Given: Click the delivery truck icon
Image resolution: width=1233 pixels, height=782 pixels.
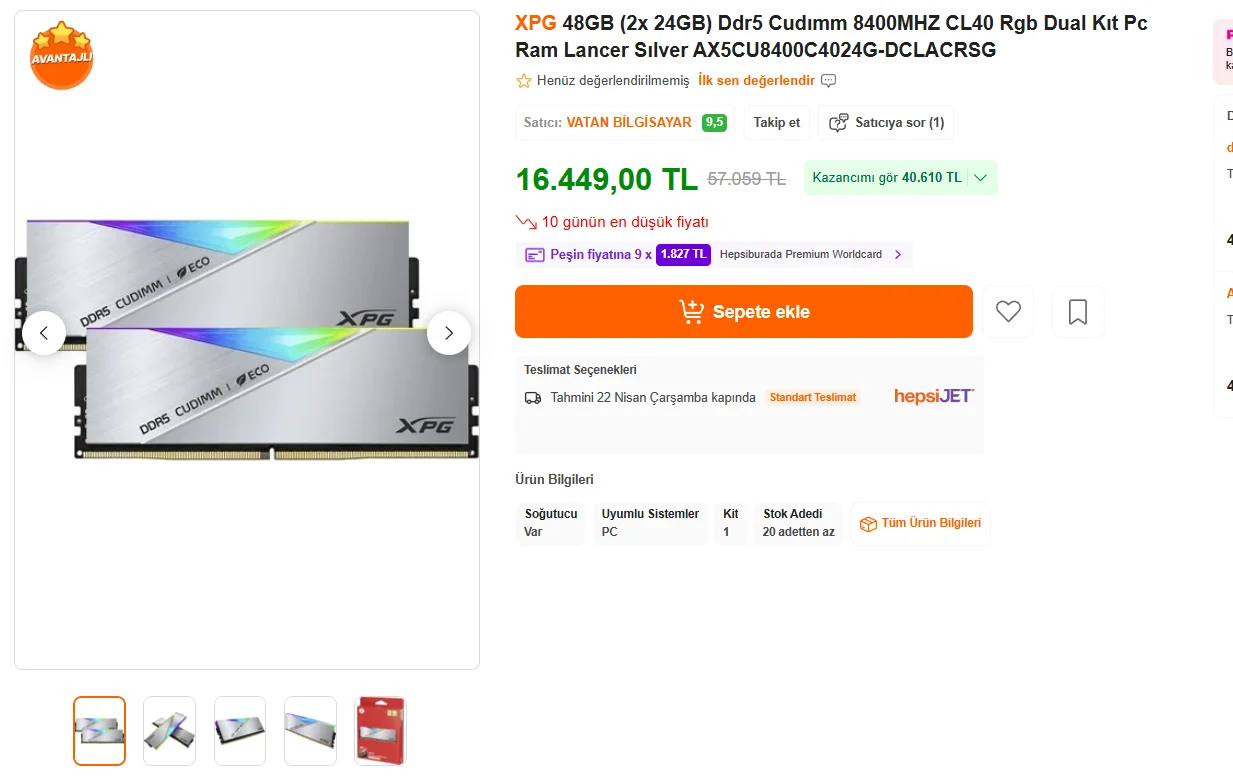Looking at the screenshot, I should (x=533, y=398).
